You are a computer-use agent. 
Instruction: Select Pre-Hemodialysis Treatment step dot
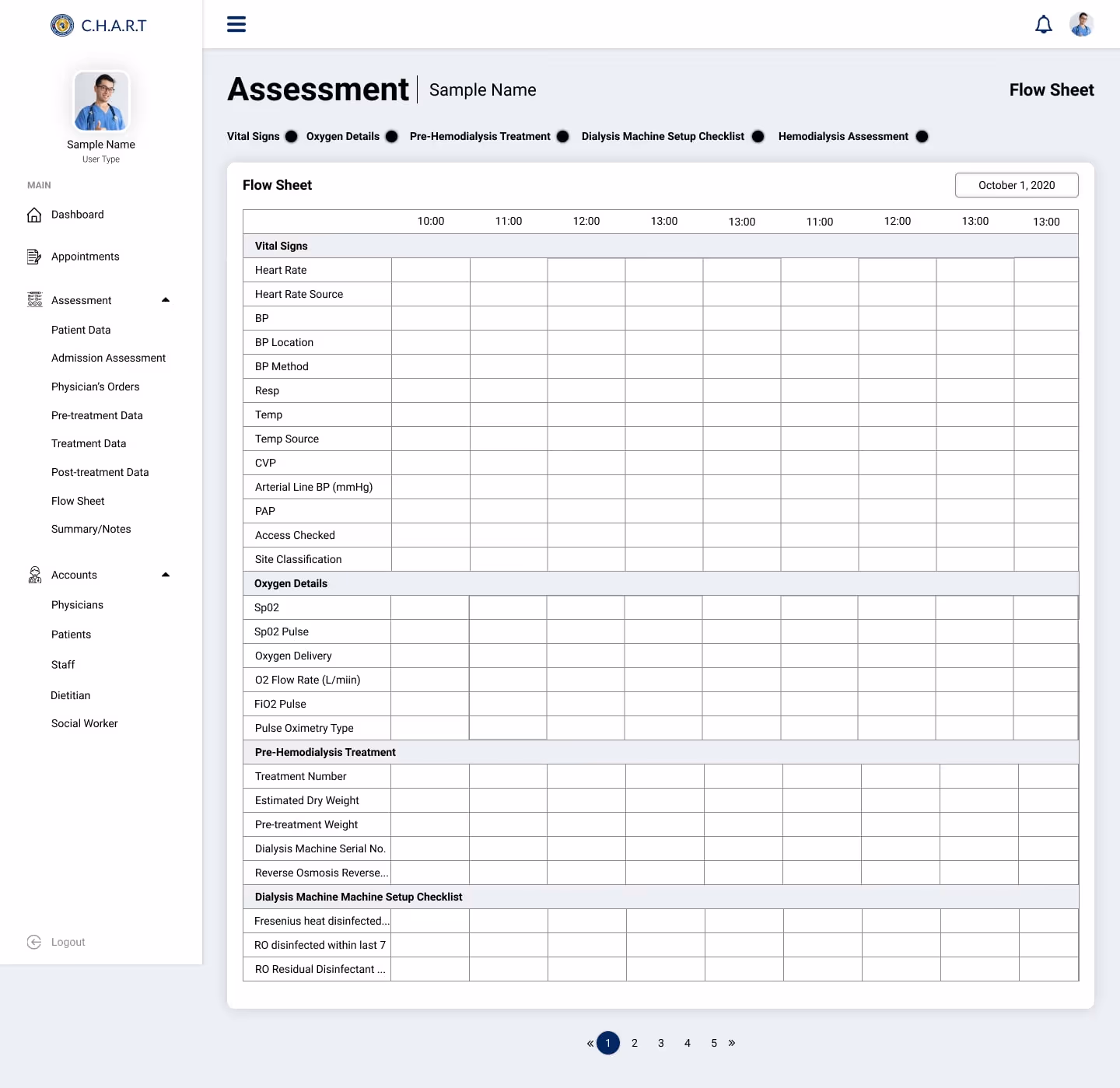(x=562, y=136)
